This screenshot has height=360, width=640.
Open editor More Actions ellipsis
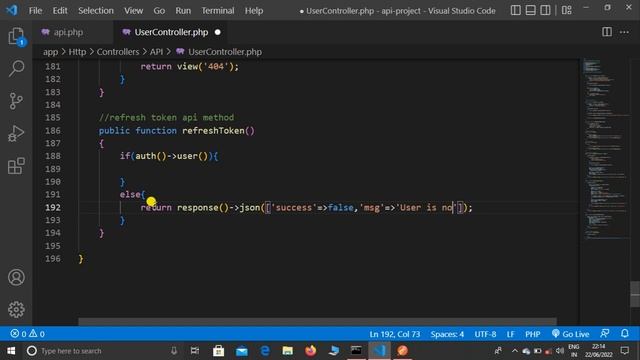624,32
